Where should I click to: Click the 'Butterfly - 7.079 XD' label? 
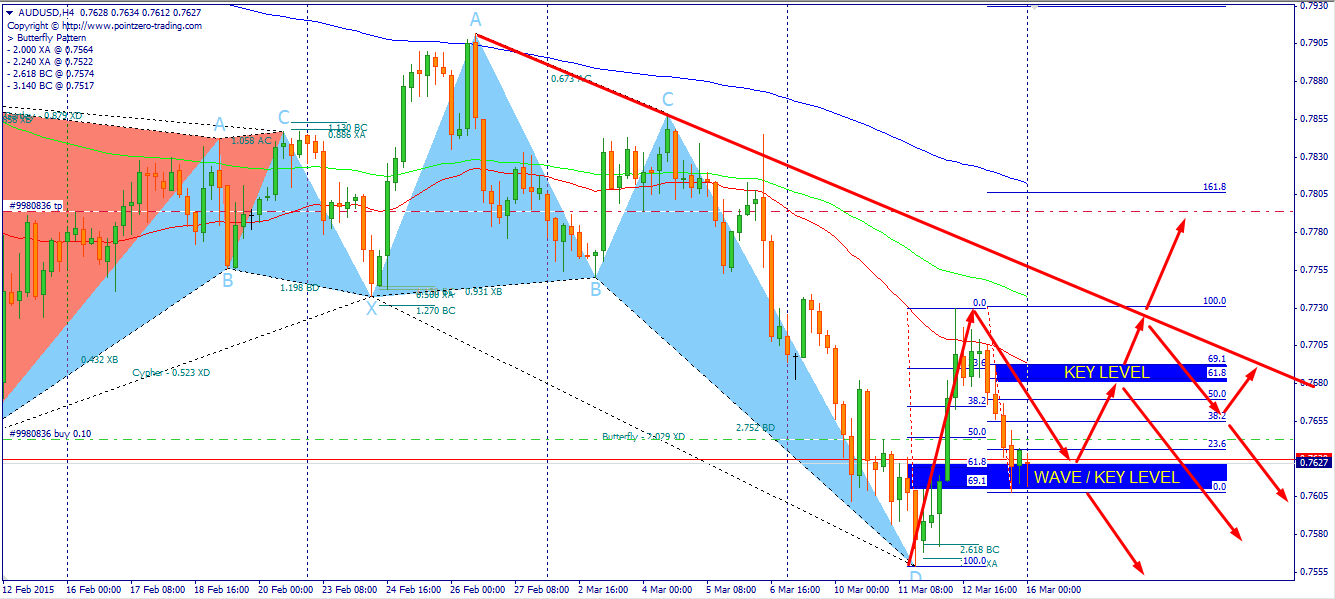tap(644, 437)
